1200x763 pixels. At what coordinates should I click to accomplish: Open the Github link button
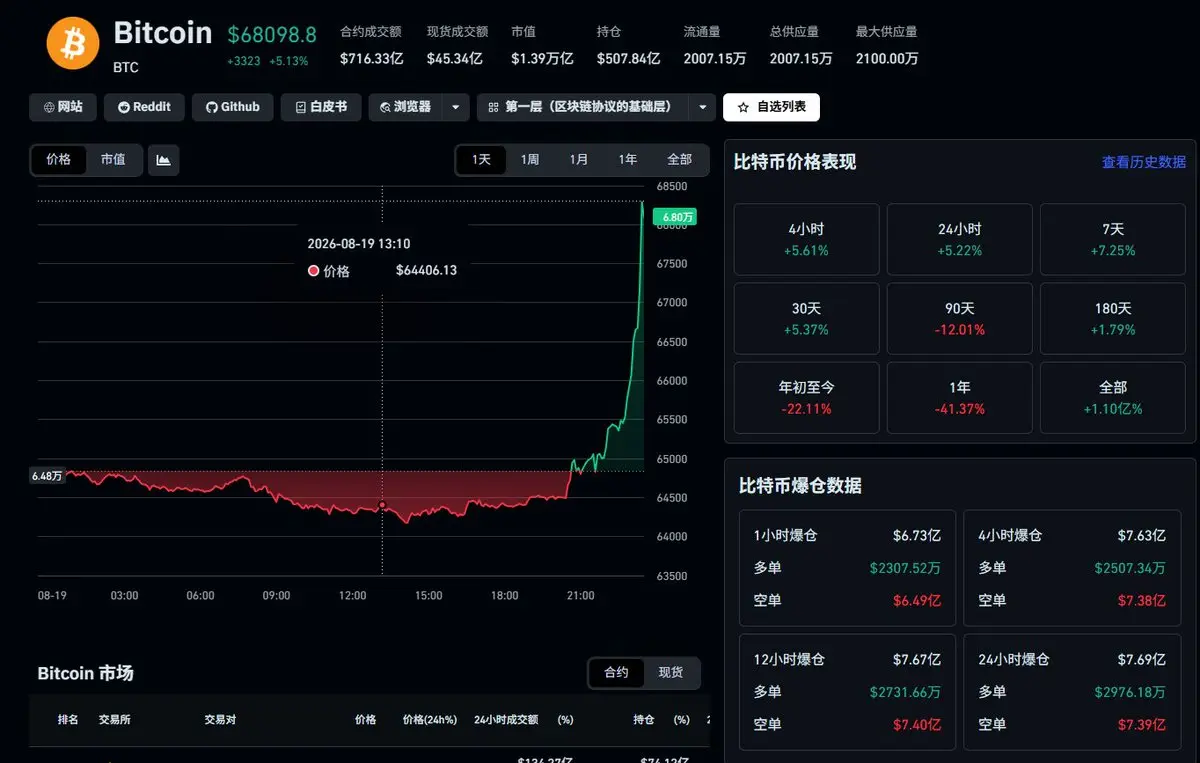point(233,107)
